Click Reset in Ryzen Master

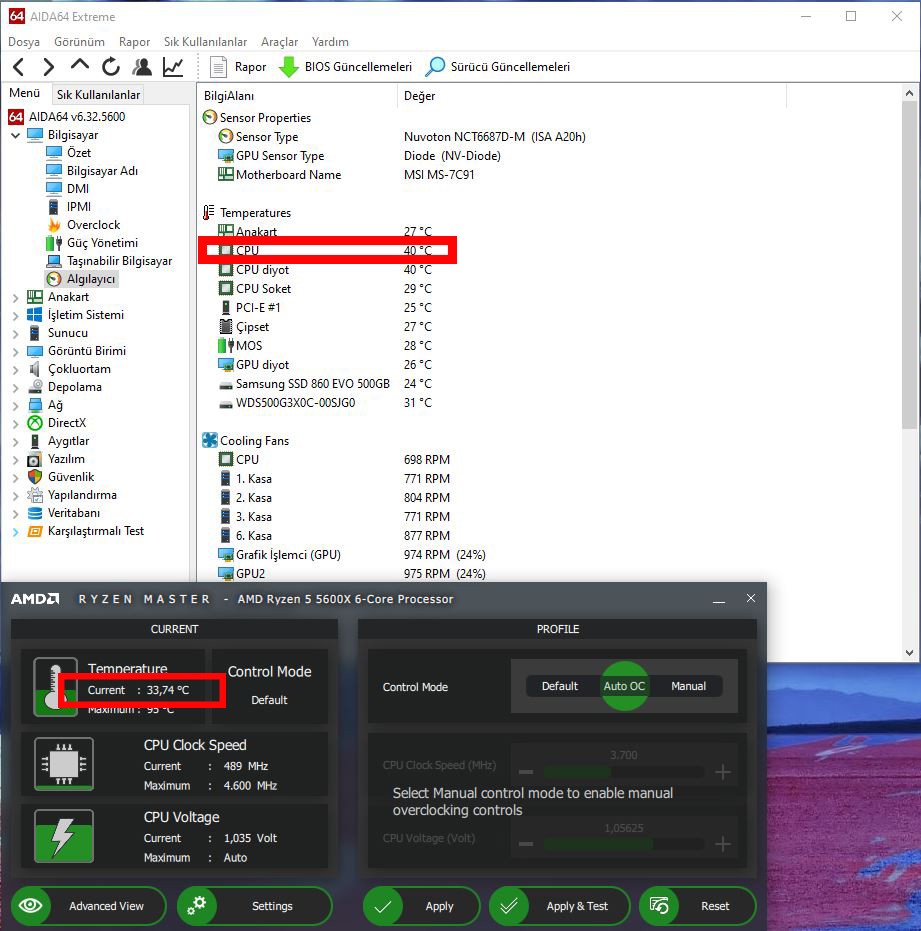pyautogui.click(x=698, y=906)
